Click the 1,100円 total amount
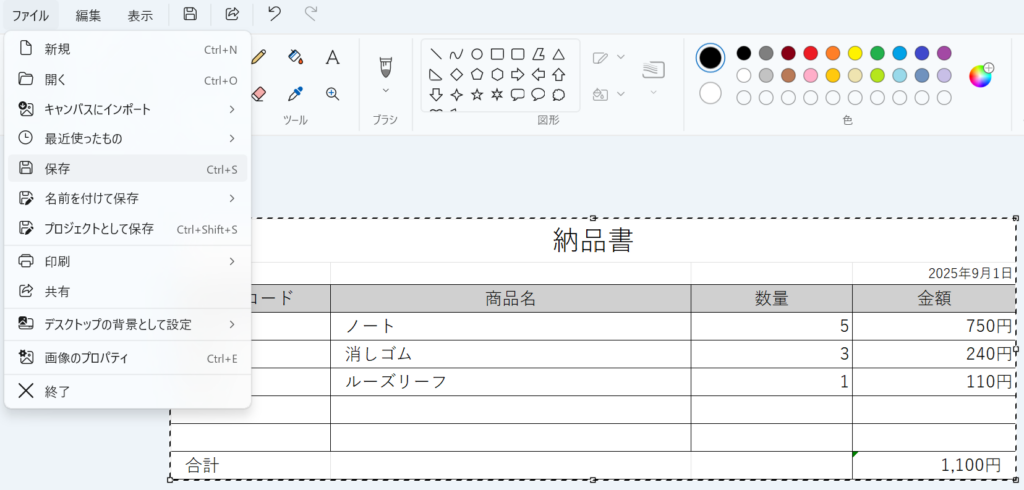Screen dimensions: 1024x490 click(970, 465)
